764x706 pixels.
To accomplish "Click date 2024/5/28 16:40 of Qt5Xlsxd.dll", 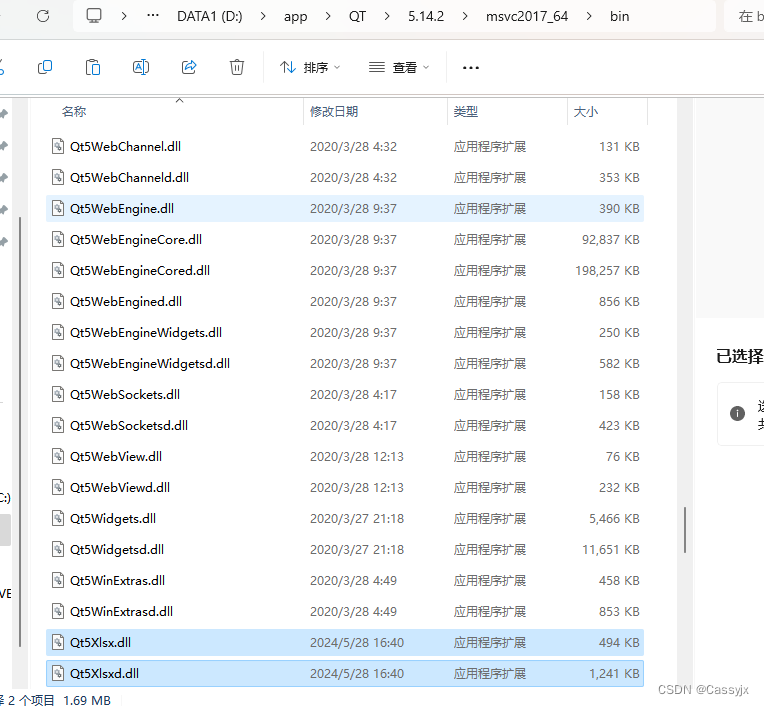I will [x=357, y=673].
